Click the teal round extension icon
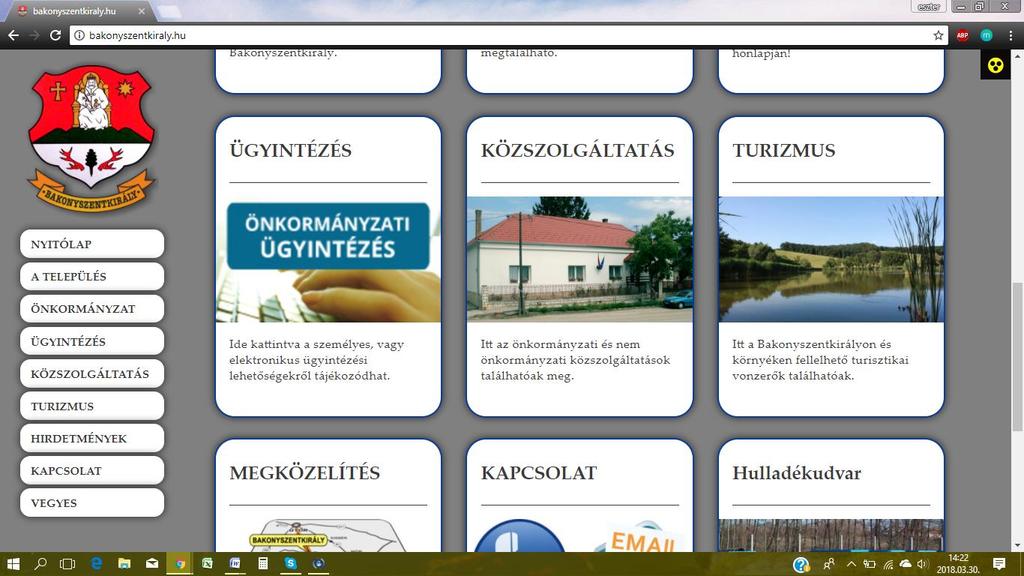 [986, 35]
